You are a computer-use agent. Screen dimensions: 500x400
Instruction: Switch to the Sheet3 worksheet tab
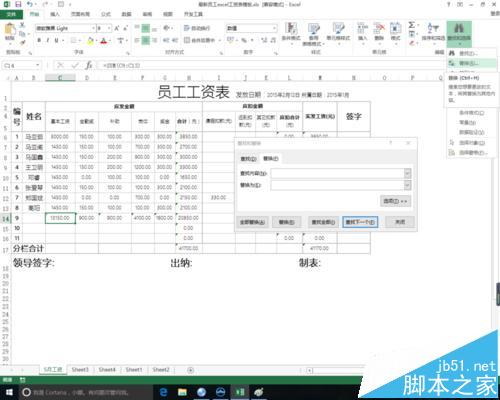click(x=80, y=370)
